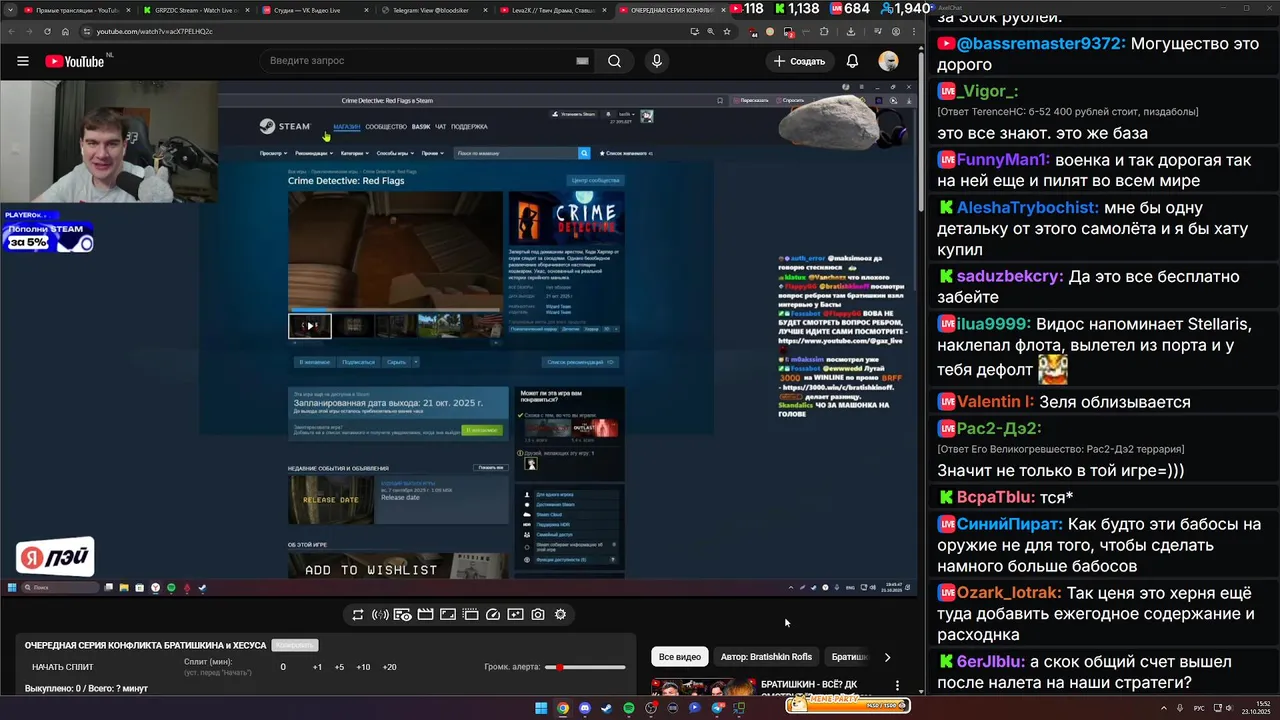This screenshot has width=1280, height=720.
Task: Open YouTube account avatar menu
Action: [x=888, y=61]
